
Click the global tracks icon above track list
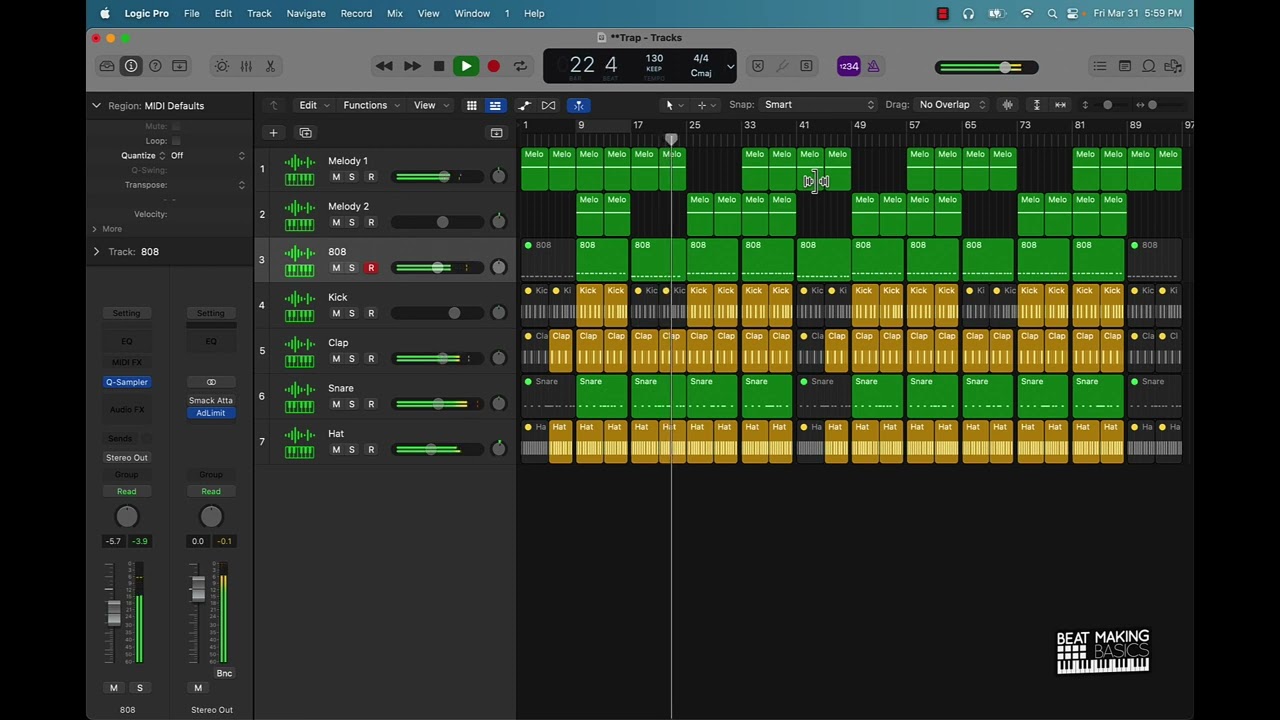click(x=496, y=133)
